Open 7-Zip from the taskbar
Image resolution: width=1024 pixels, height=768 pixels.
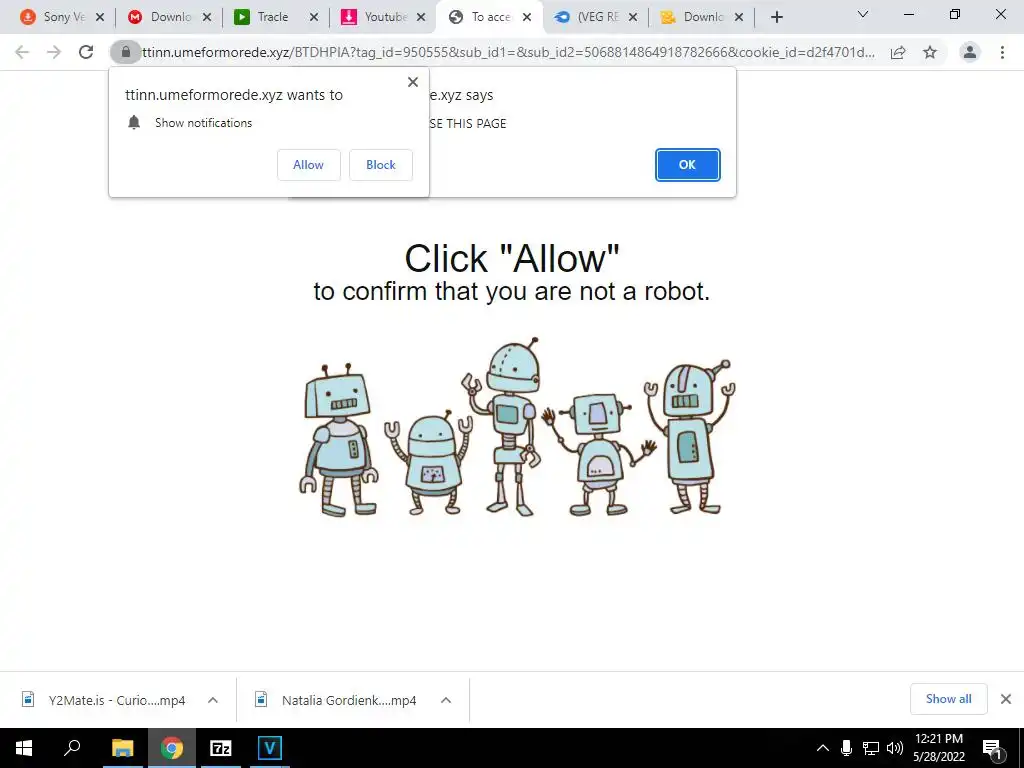[221, 748]
